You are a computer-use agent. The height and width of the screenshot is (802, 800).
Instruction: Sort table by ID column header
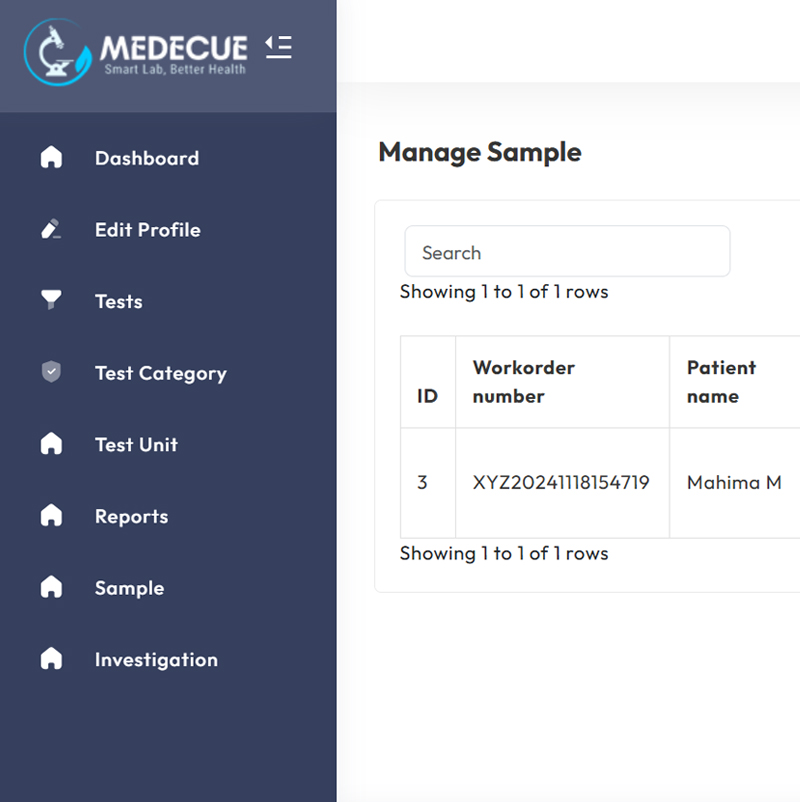click(427, 396)
